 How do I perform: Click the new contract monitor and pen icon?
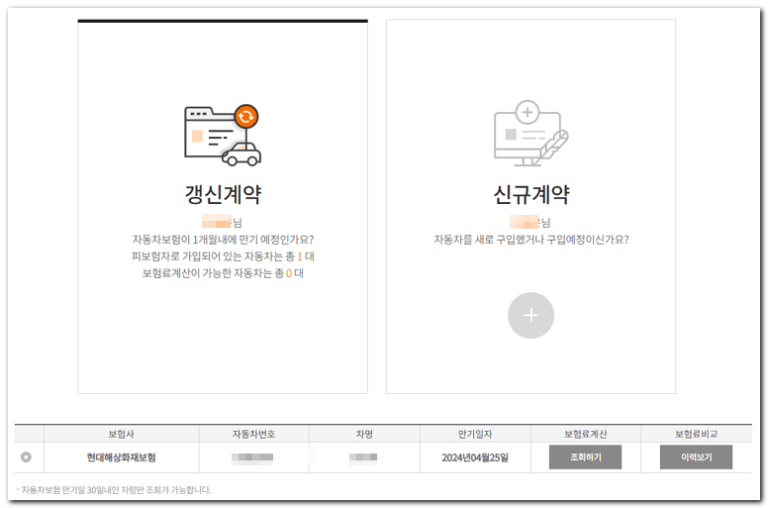point(530,135)
